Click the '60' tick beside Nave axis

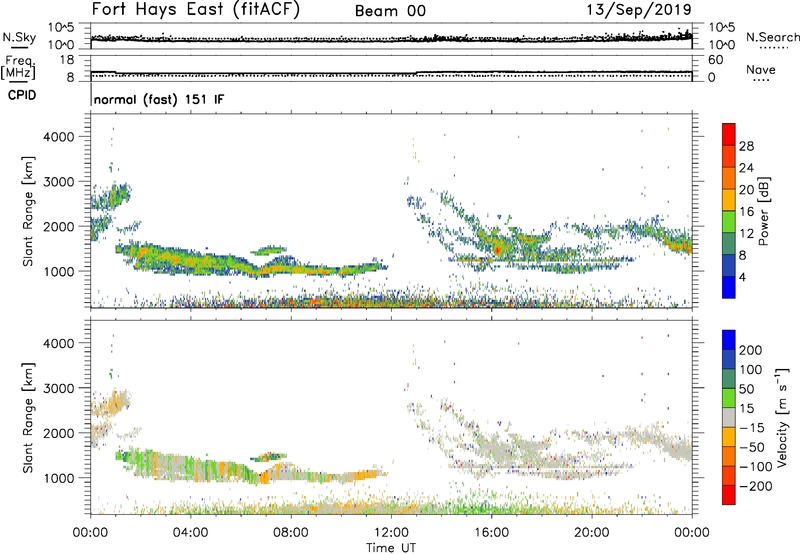pyautogui.click(x=715, y=60)
